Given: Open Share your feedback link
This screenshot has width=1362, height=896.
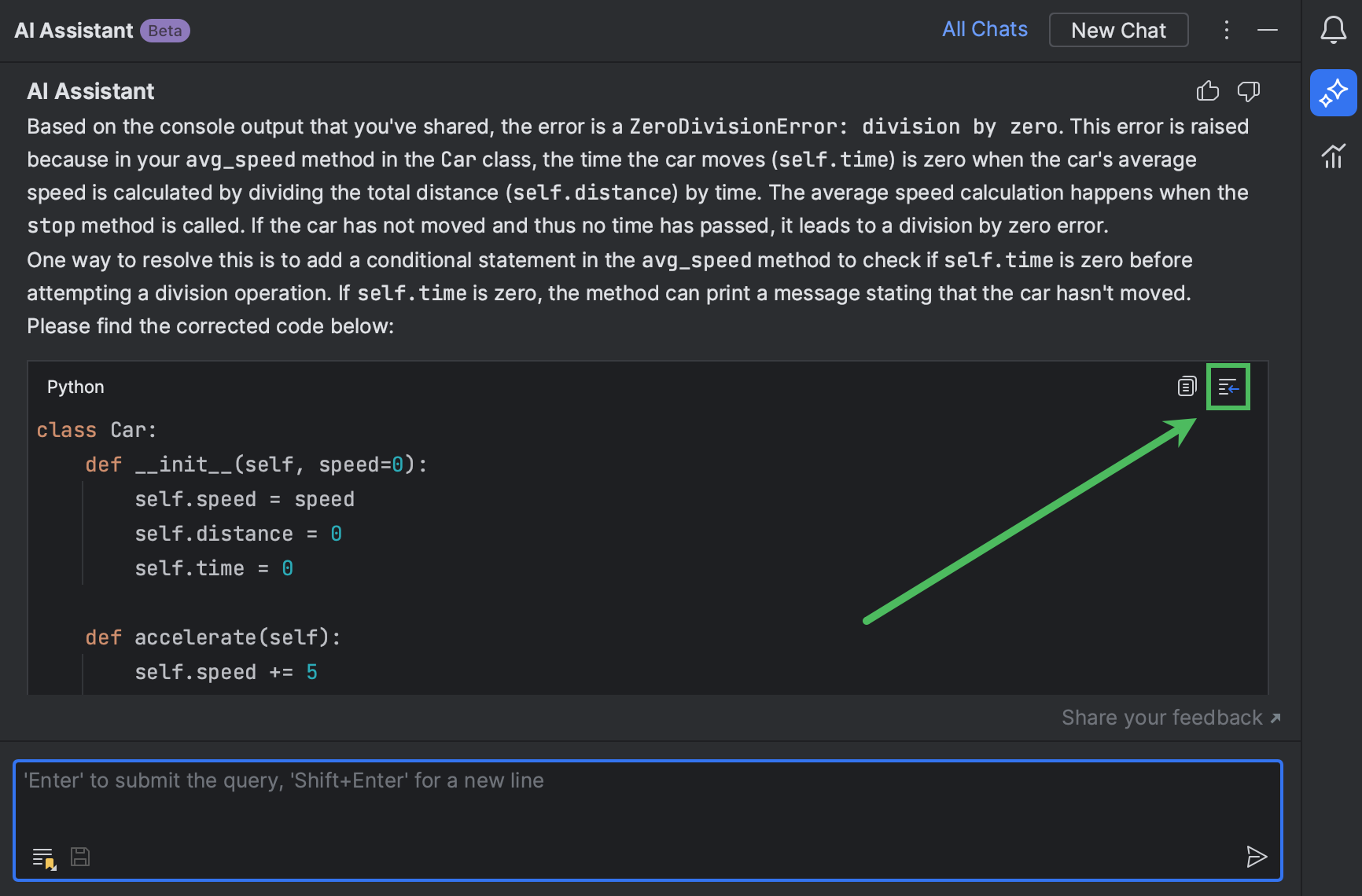Looking at the screenshot, I should [1171, 718].
